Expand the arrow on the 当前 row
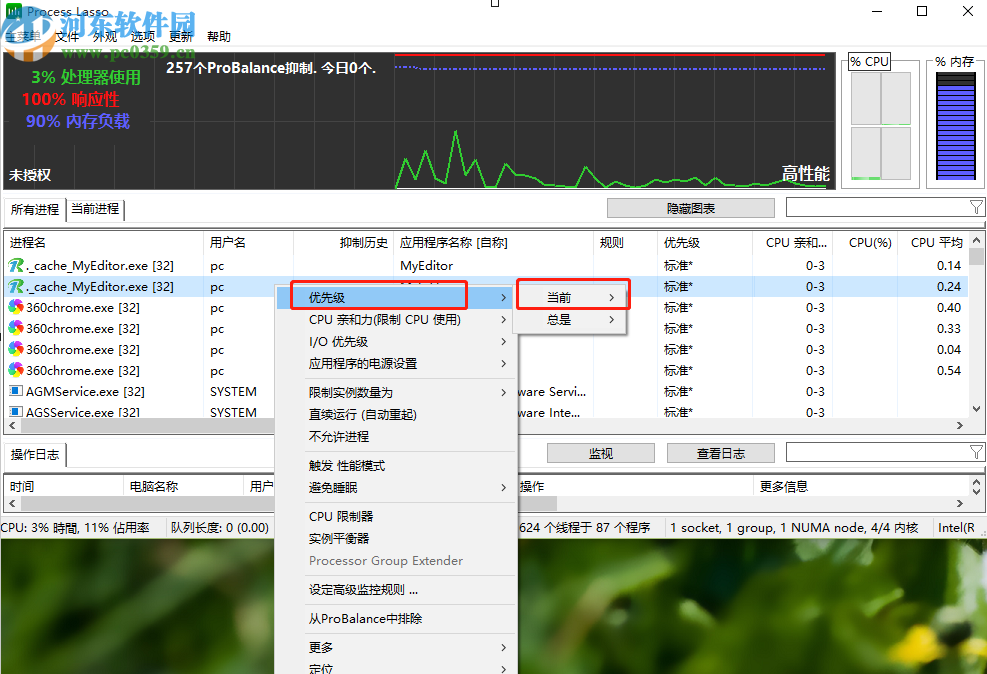 point(611,297)
